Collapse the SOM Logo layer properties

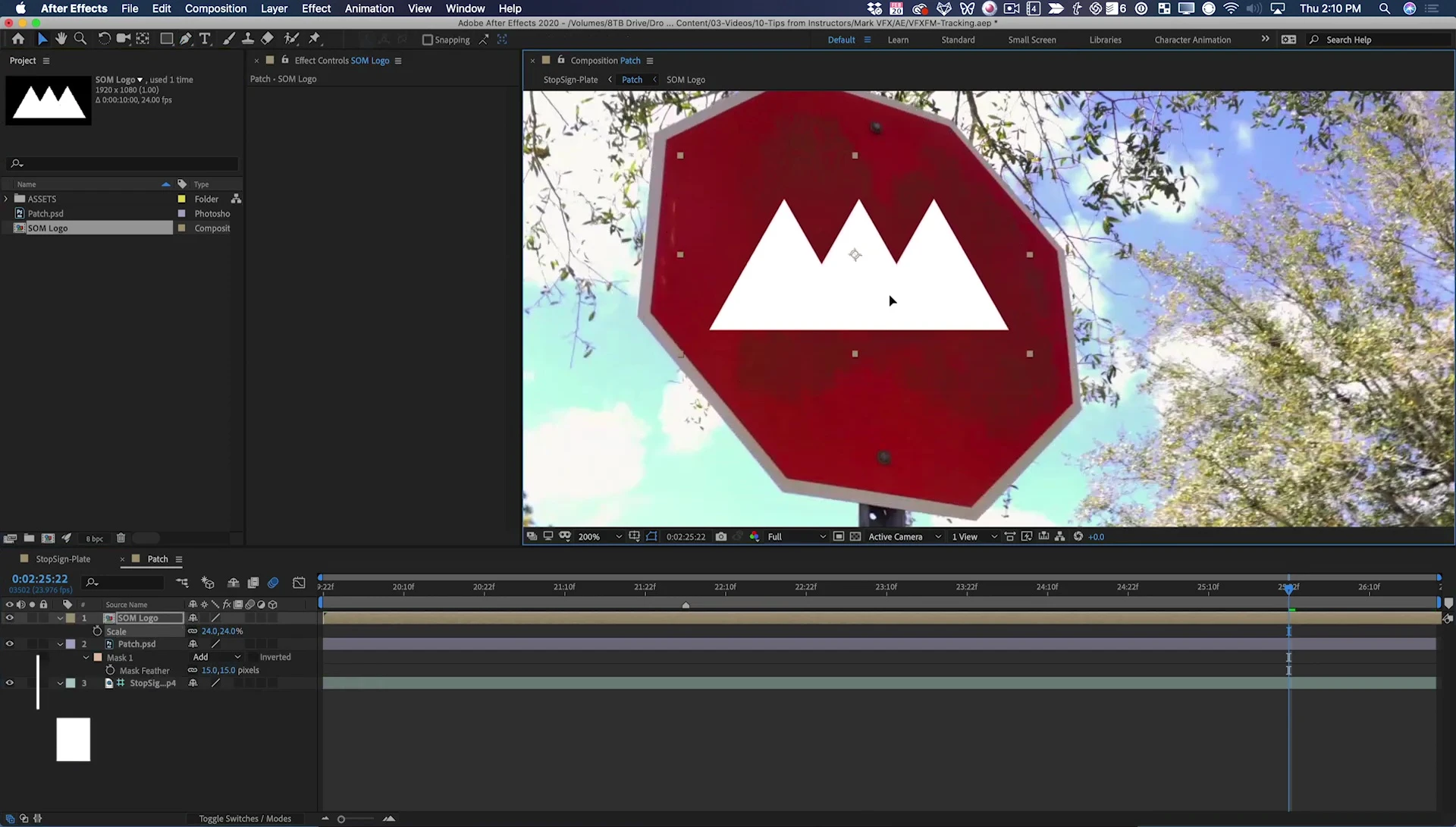(60, 618)
